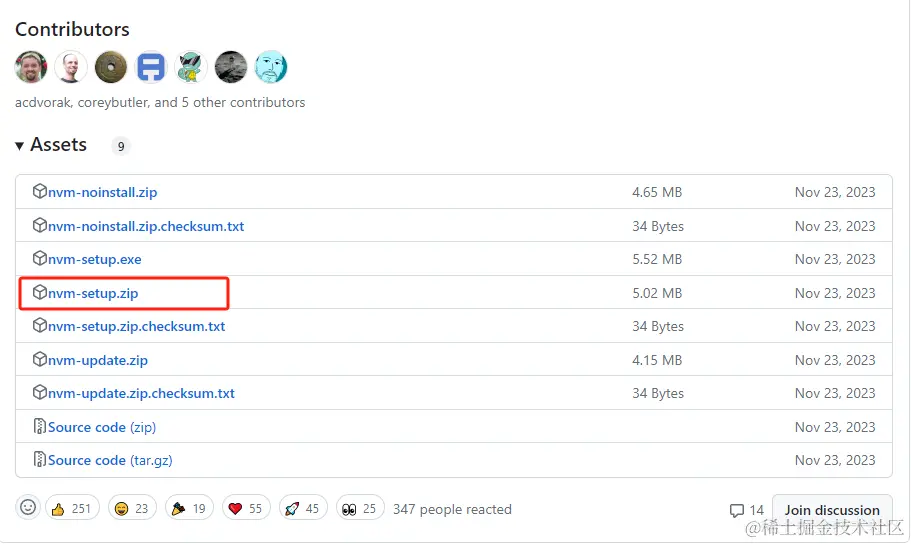911x544 pixels.
Task: Download nvm-noinstall.zip
Action: [x=102, y=192]
